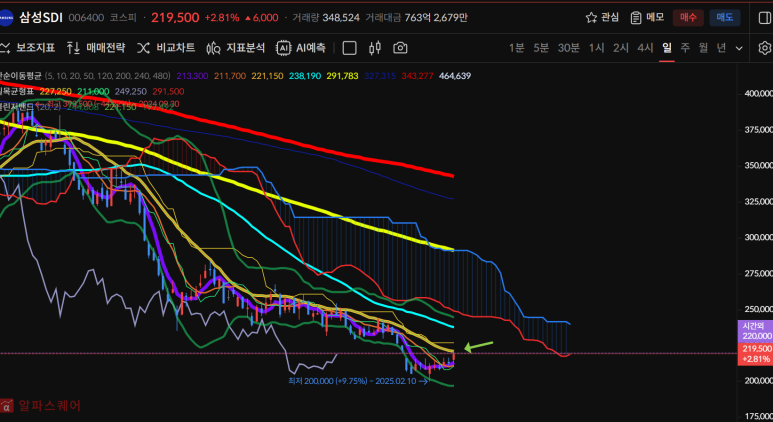The image size is (773, 422).
Task: Click the 거래대금 763억 2,679만 value
Action: click(x=417, y=18)
